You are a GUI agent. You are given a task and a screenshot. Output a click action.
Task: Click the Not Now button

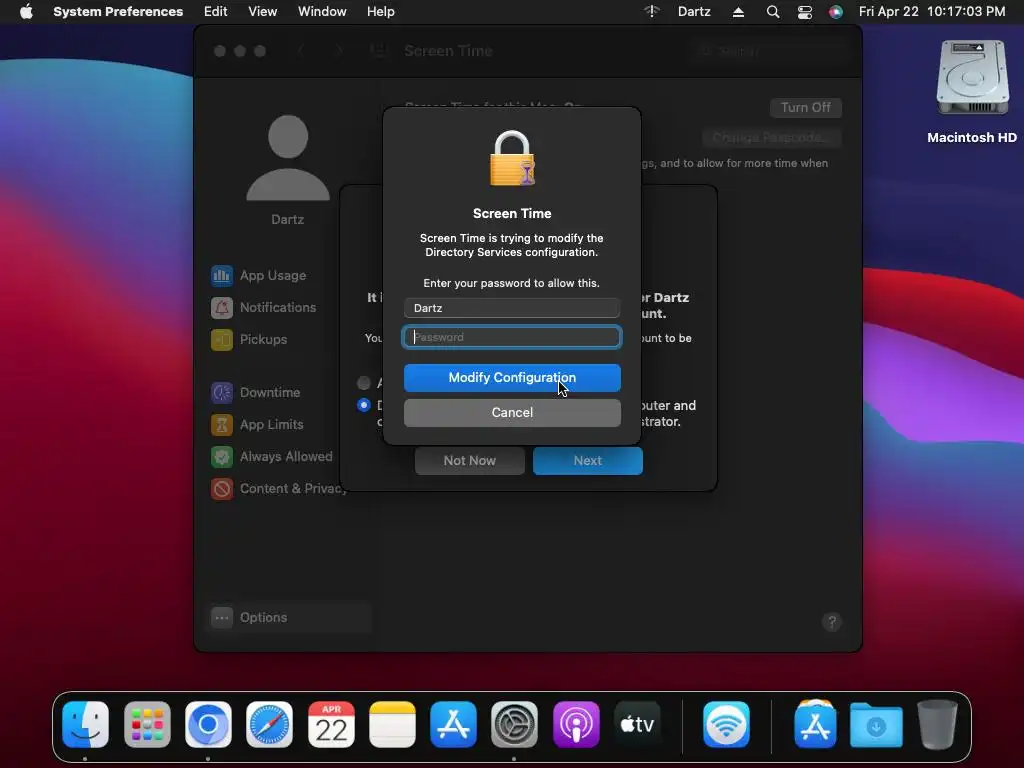[x=470, y=460]
